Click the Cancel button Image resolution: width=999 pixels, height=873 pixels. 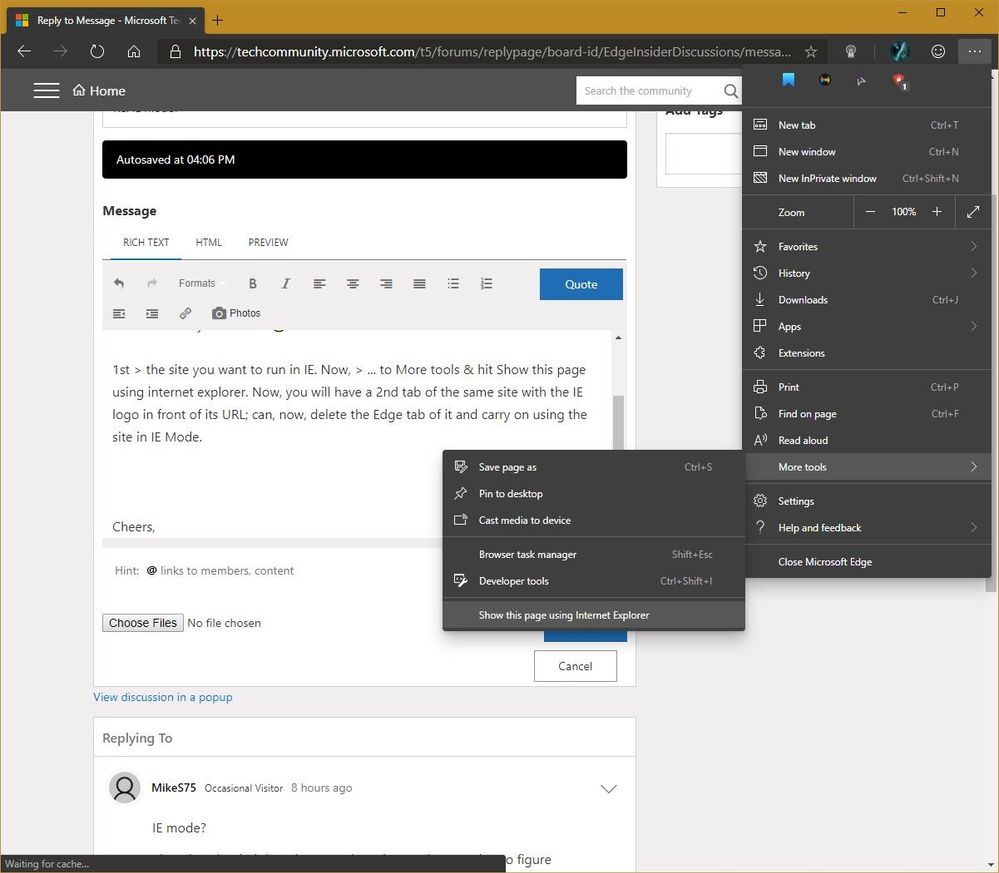tap(575, 666)
